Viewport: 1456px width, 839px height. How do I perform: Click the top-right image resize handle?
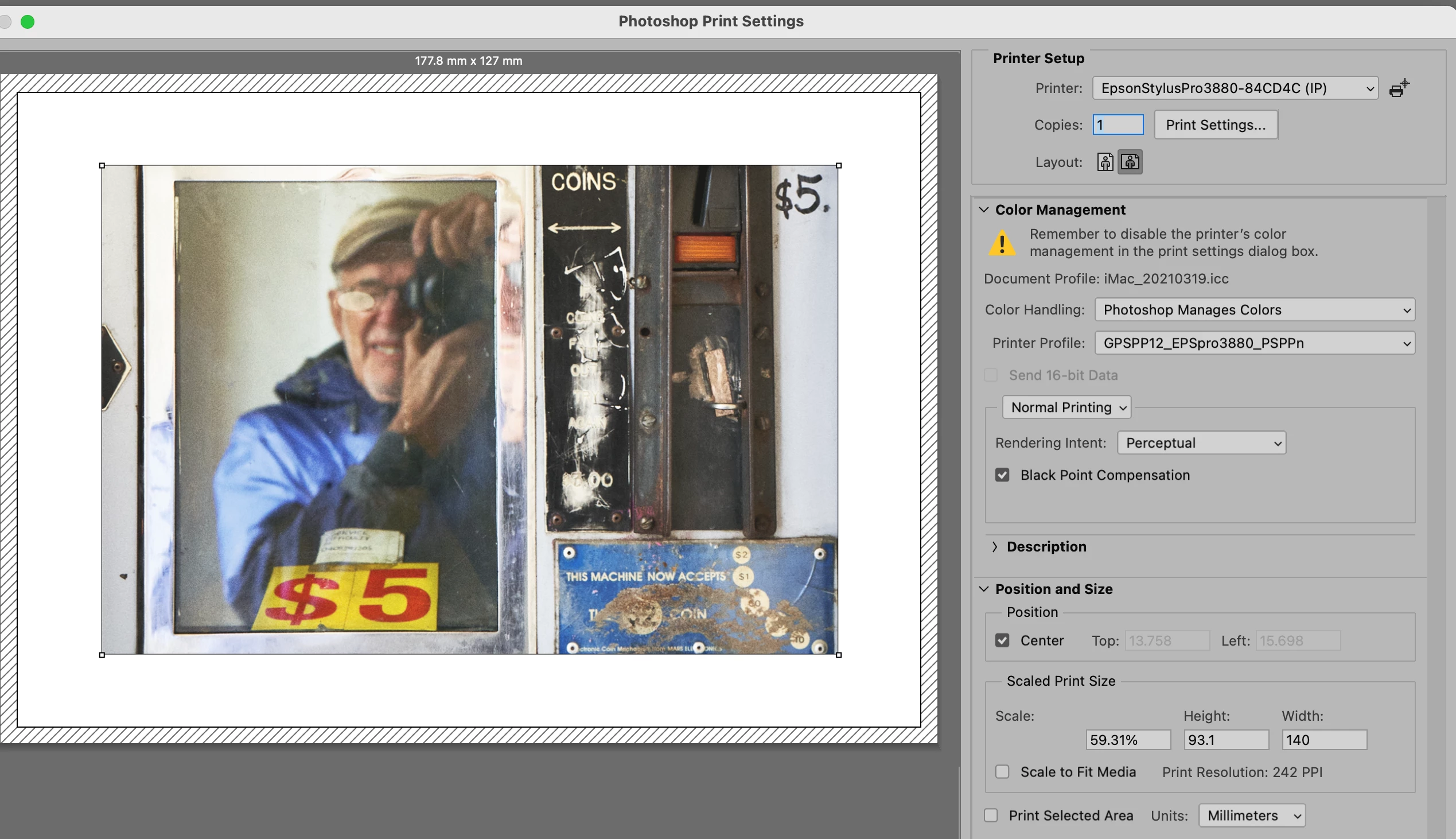point(839,166)
